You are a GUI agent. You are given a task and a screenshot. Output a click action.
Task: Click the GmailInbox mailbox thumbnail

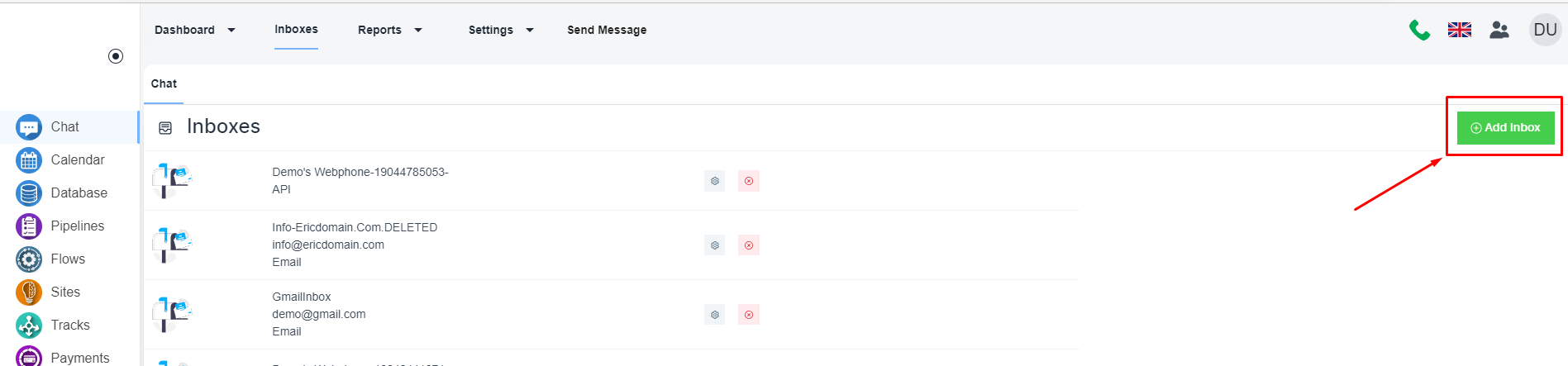(x=172, y=315)
